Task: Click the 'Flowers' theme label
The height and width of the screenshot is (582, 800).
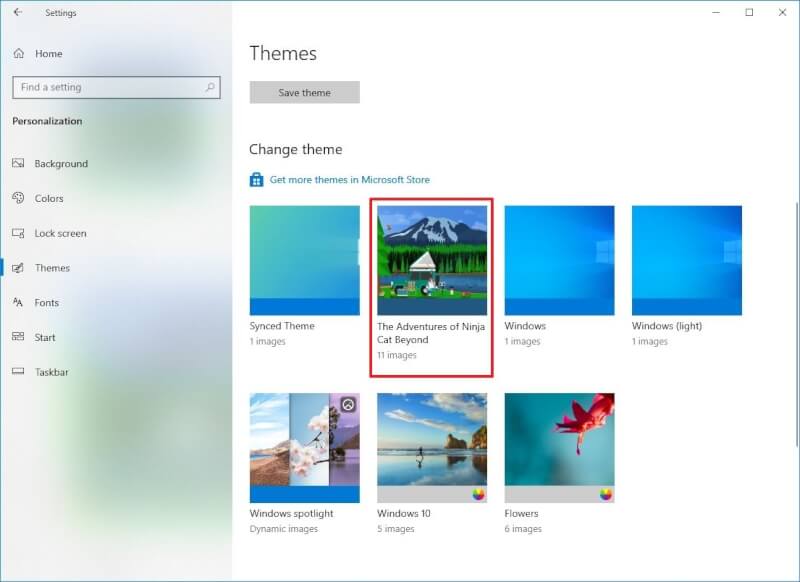Action: 521,514
